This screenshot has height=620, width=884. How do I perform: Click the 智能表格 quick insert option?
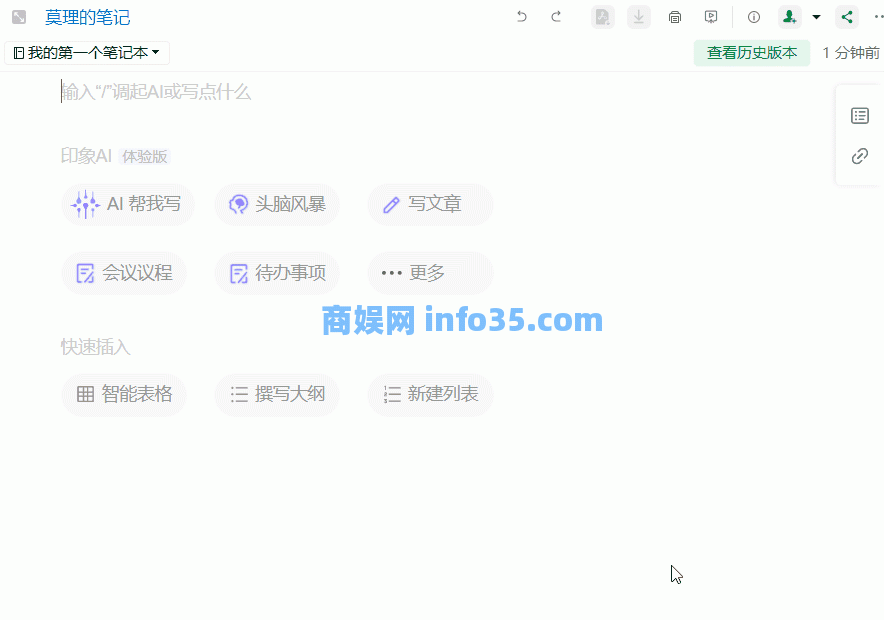(124, 394)
